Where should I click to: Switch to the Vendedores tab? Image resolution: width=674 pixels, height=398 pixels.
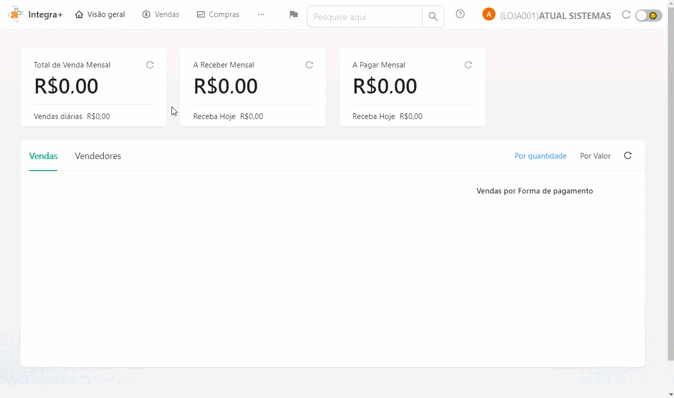point(98,156)
